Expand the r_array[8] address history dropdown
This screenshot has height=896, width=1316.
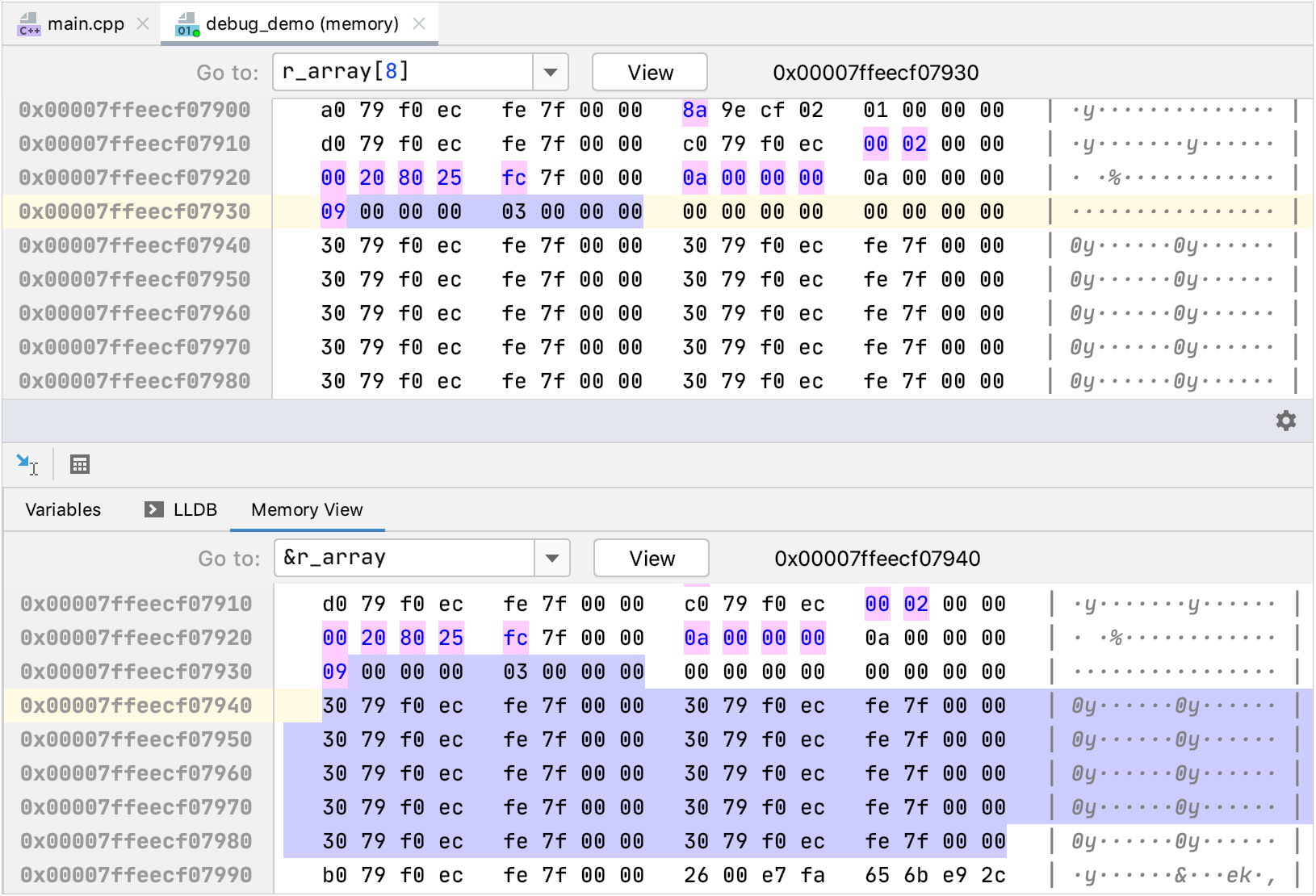pos(550,72)
